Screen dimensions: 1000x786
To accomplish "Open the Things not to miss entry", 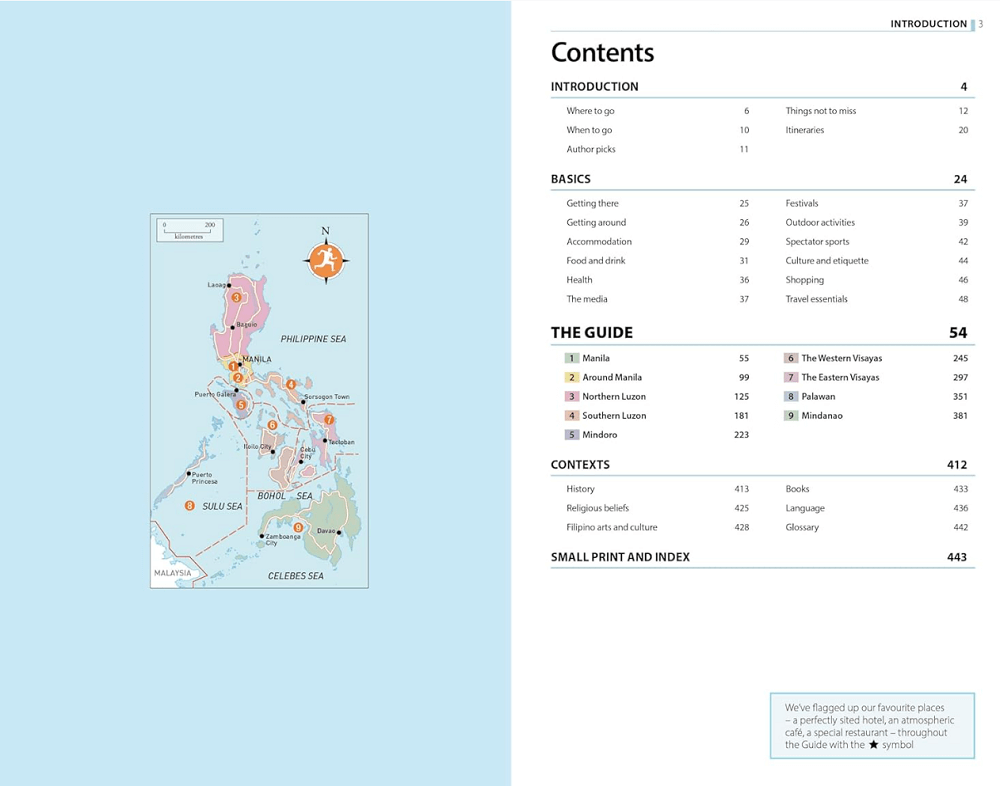I will click(820, 111).
